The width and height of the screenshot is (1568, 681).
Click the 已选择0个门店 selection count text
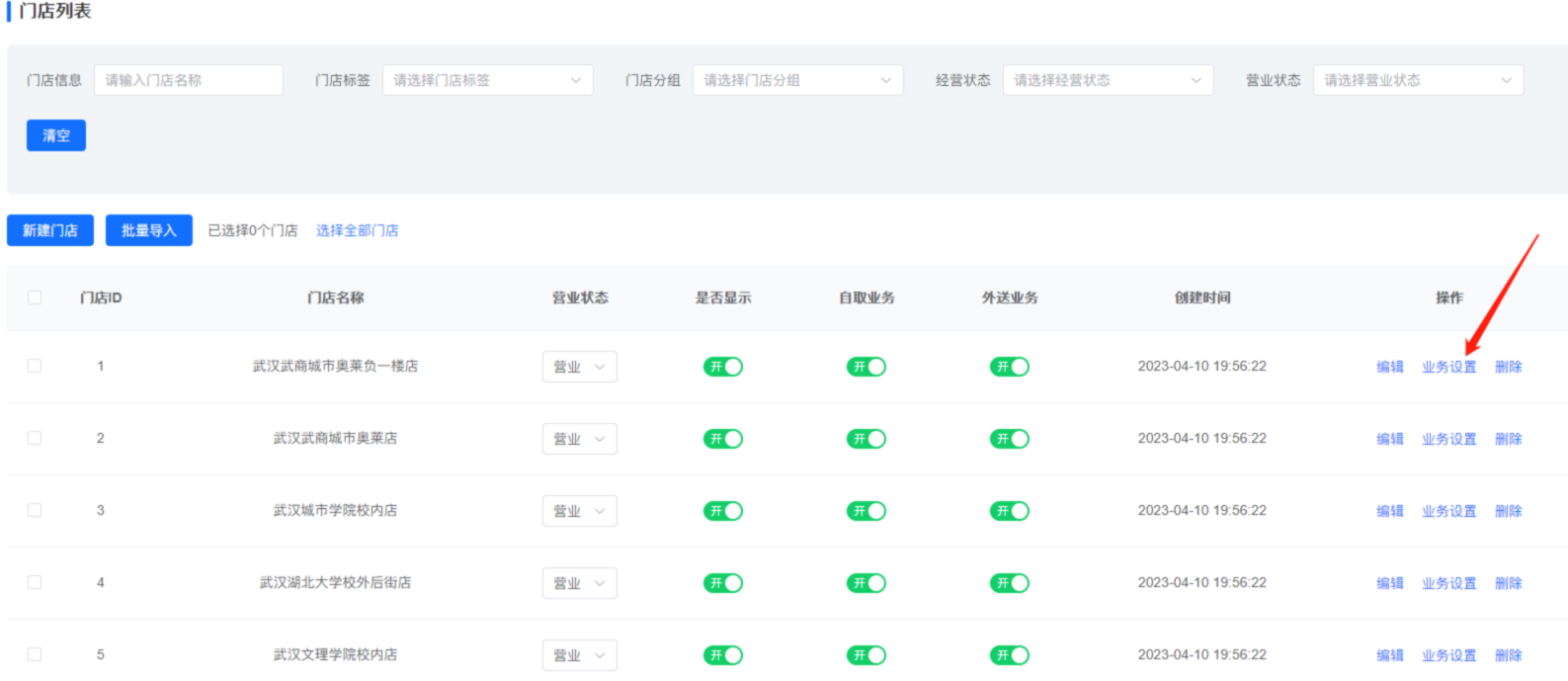[253, 230]
